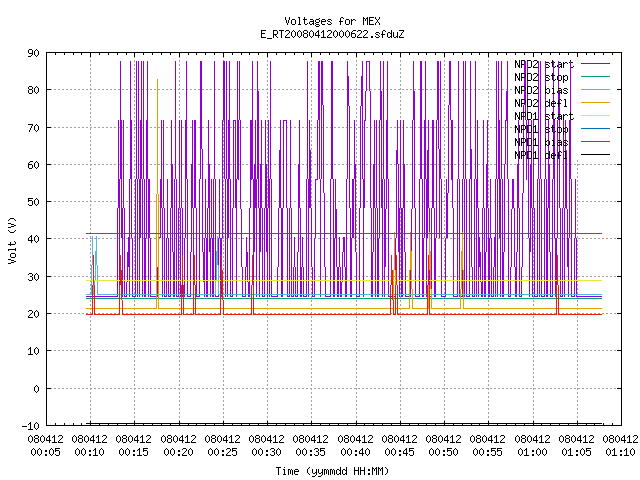Click the y-axis tick value 40
This screenshot has width=640, height=480.
point(33,239)
